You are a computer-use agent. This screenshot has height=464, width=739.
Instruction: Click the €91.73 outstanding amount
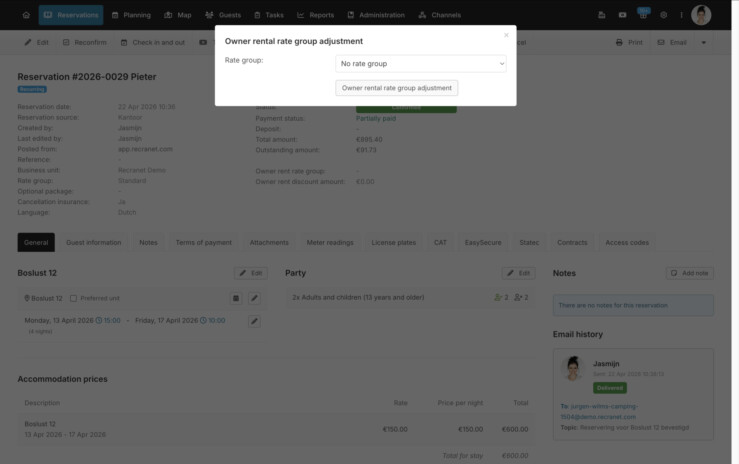click(x=366, y=150)
